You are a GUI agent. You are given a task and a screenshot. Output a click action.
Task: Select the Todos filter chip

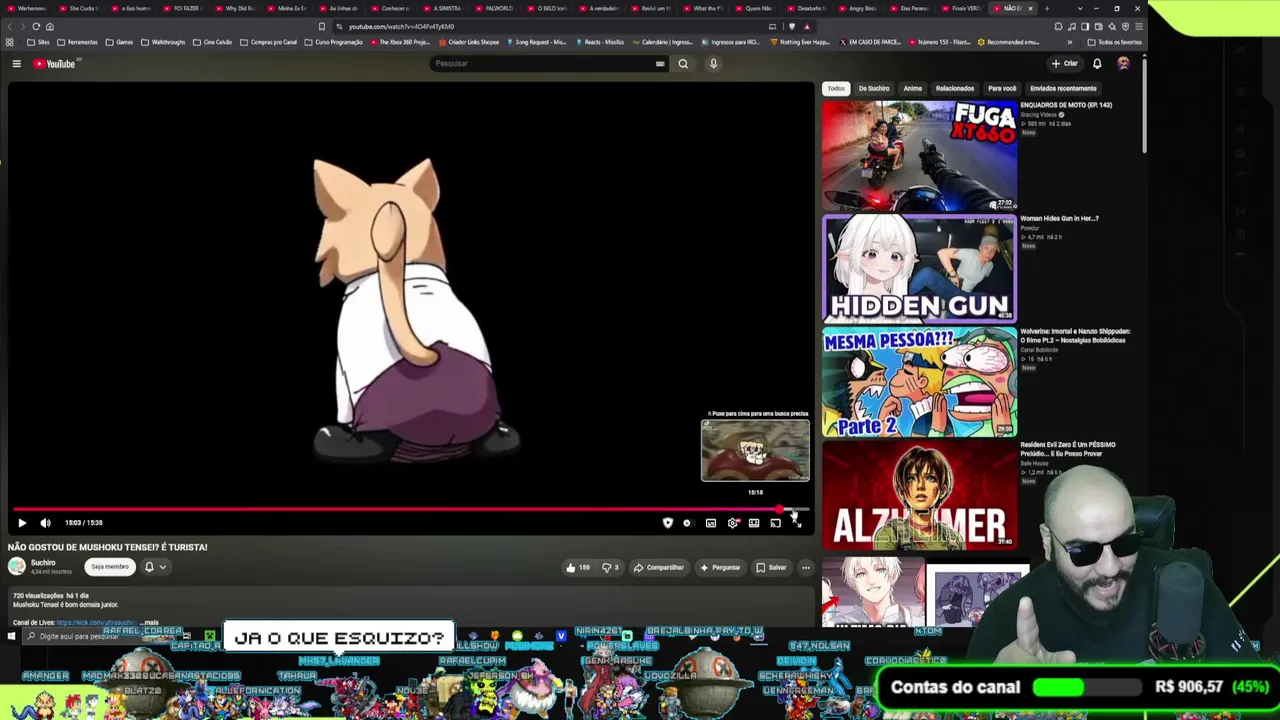(x=836, y=88)
